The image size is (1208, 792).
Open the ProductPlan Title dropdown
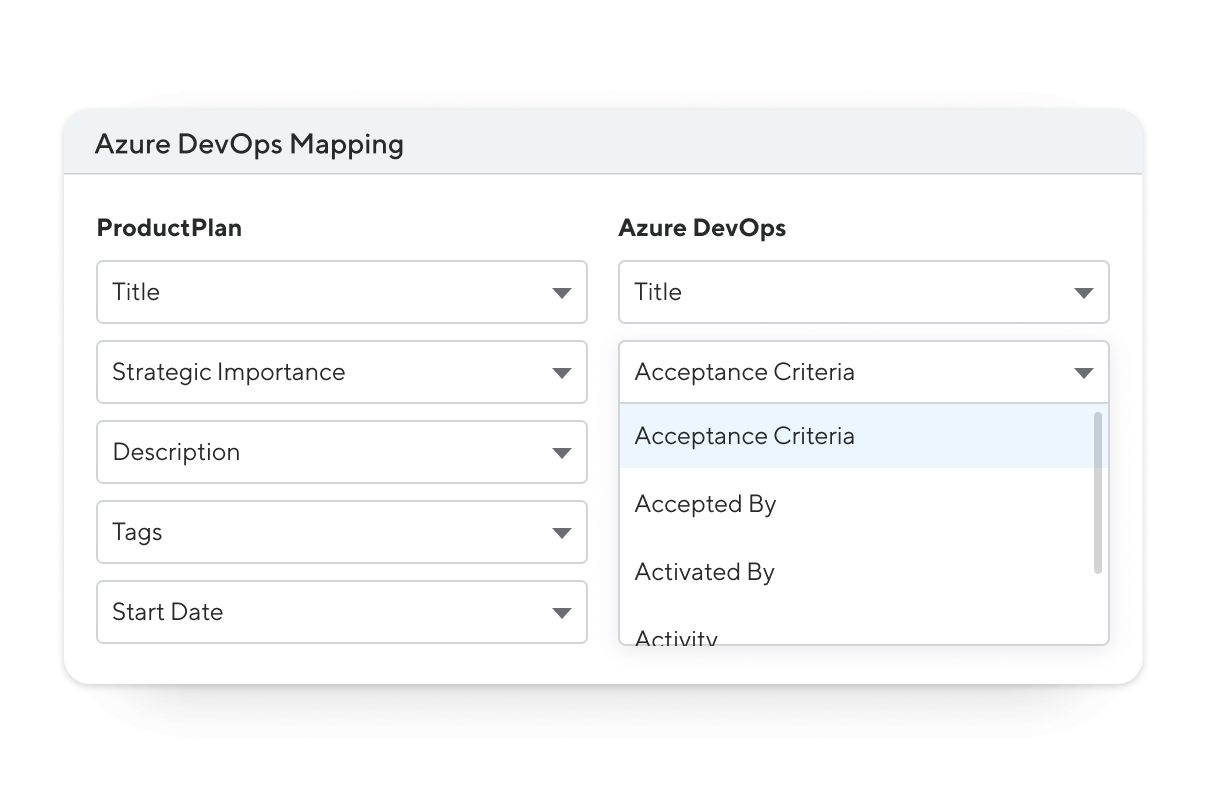tap(341, 292)
